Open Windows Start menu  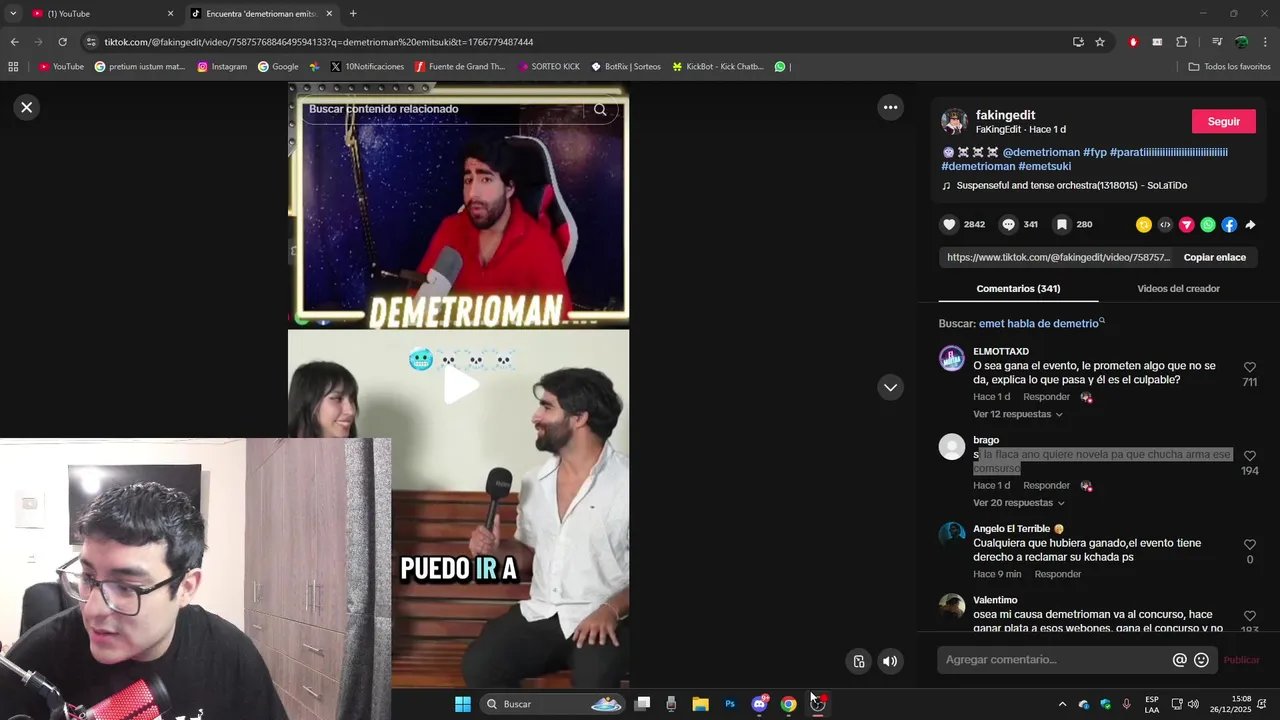[x=463, y=704]
